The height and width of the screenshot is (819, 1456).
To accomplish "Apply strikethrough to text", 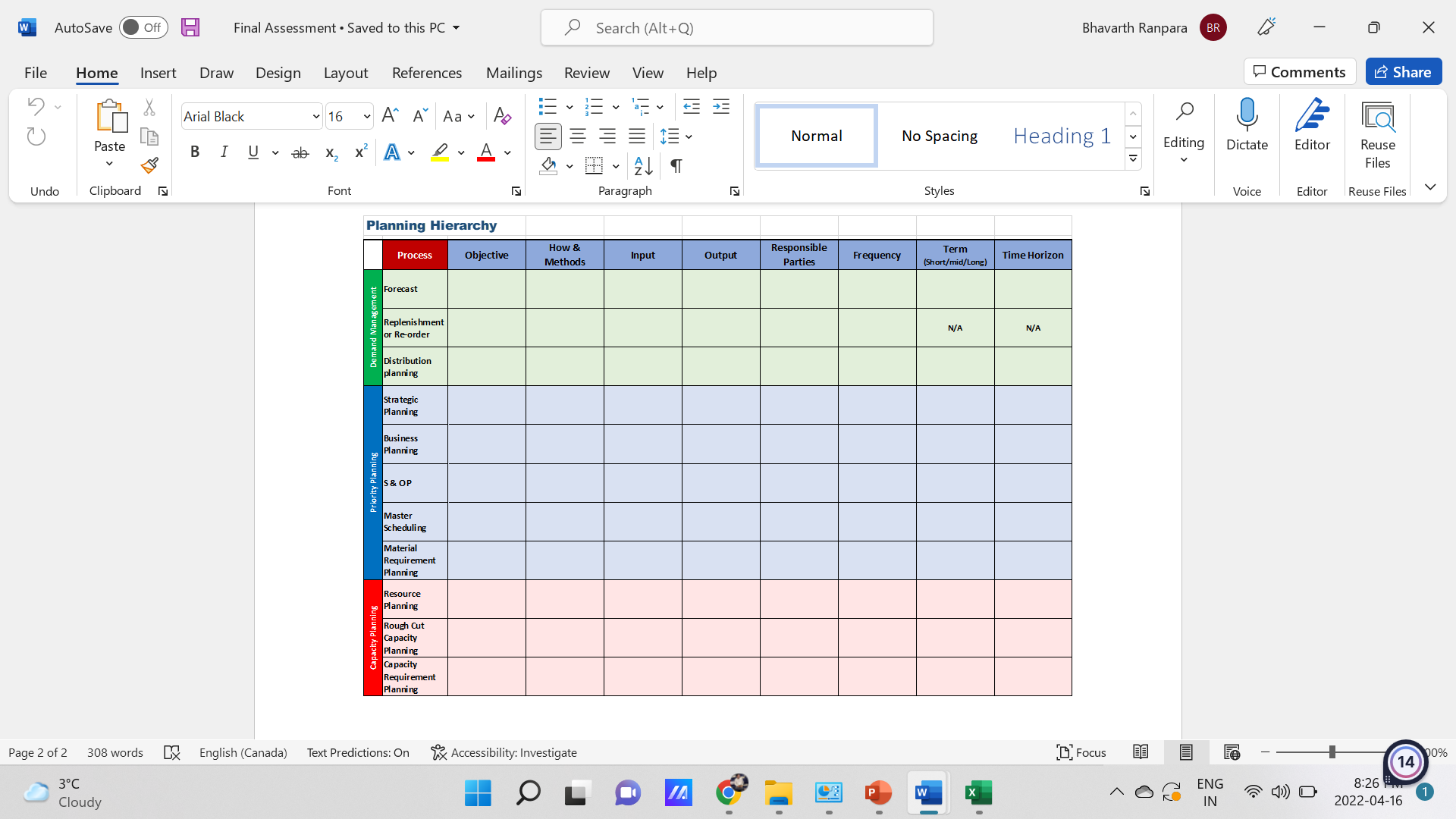I will pos(300,152).
